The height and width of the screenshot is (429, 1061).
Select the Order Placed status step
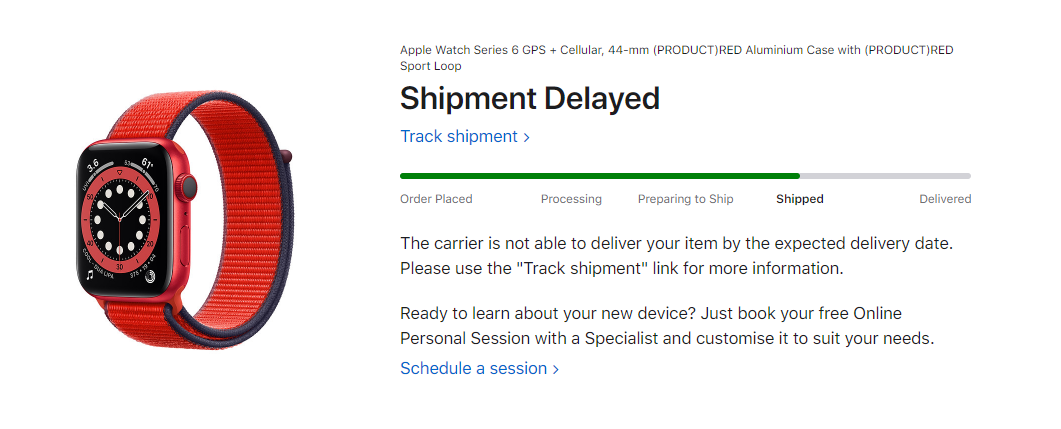pos(436,199)
